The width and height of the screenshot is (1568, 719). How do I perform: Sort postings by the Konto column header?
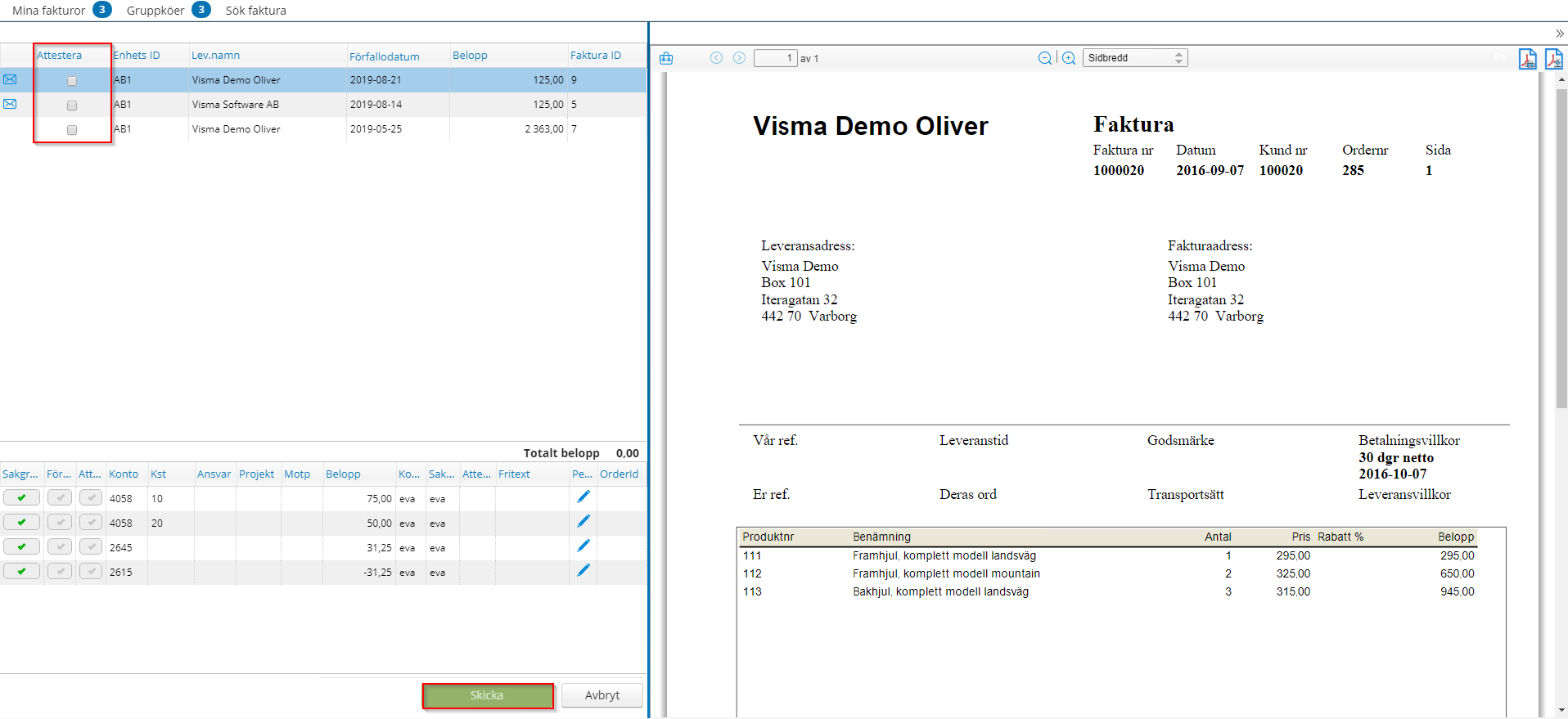click(x=124, y=474)
